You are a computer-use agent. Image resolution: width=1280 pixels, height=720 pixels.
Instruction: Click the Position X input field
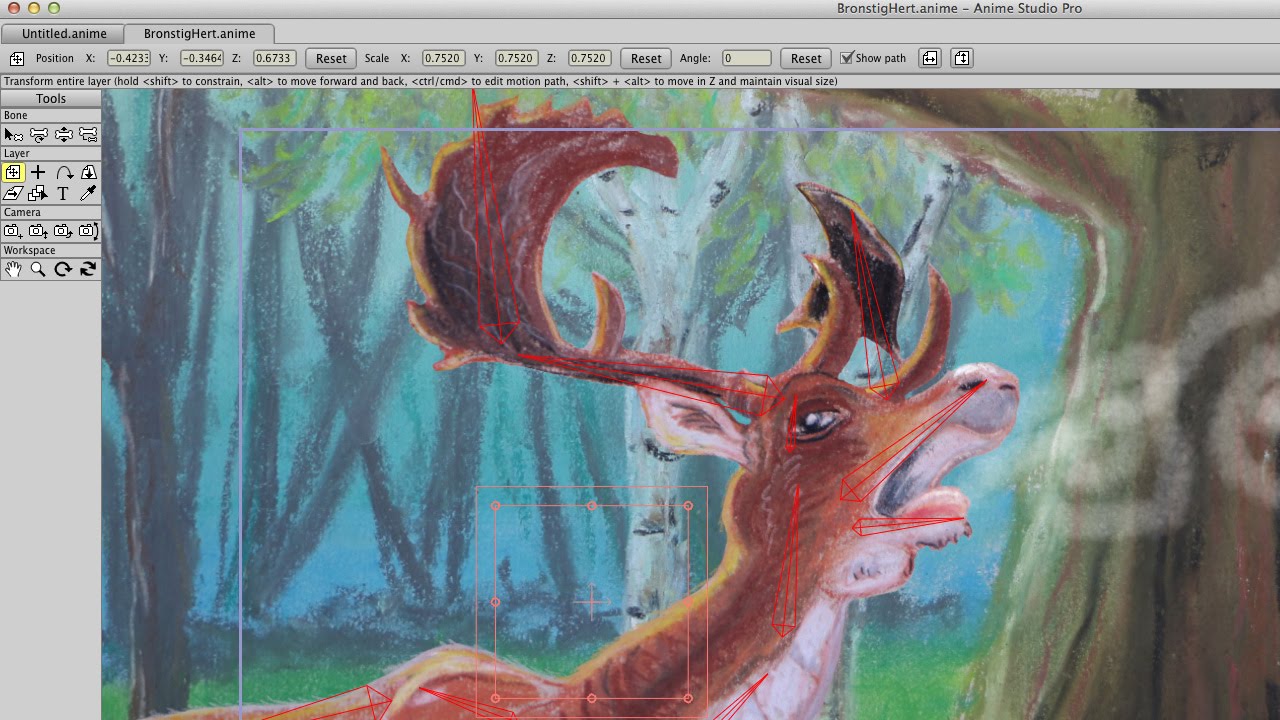coord(128,58)
